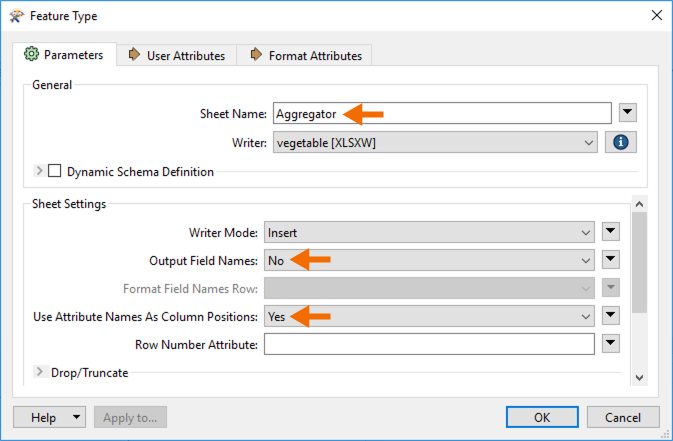Open the Writer dropdown showing vegetable [XLSXW]
The width and height of the screenshot is (673, 441).
point(435,142)
